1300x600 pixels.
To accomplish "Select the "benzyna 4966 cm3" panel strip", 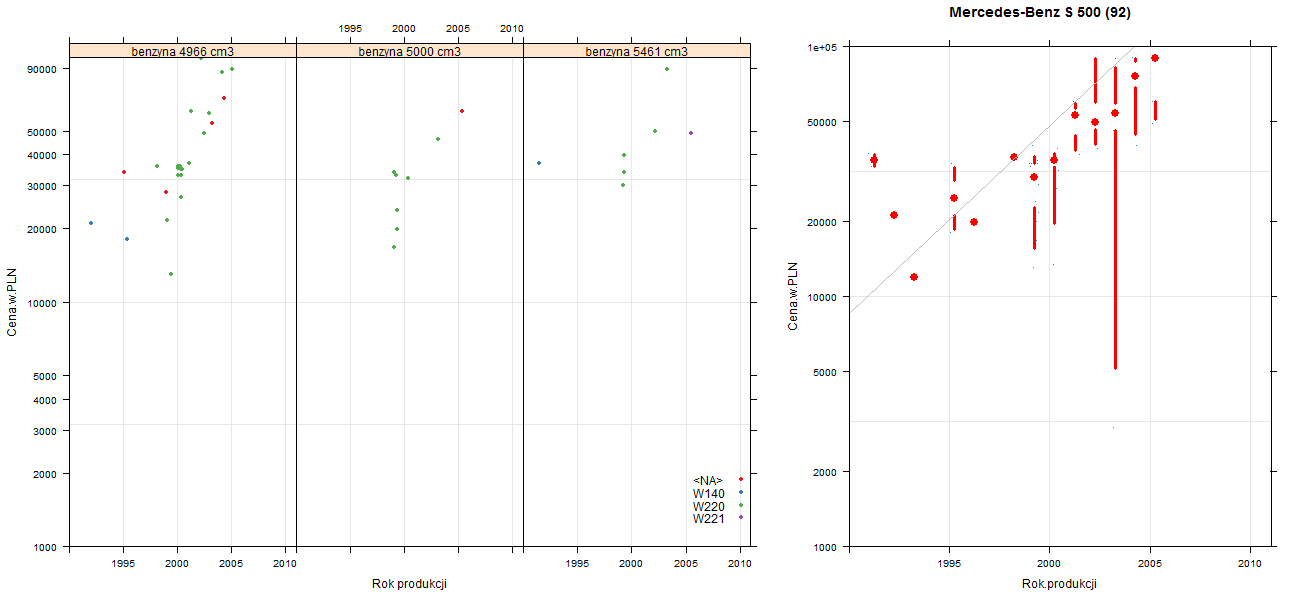I will pos(183,51).
